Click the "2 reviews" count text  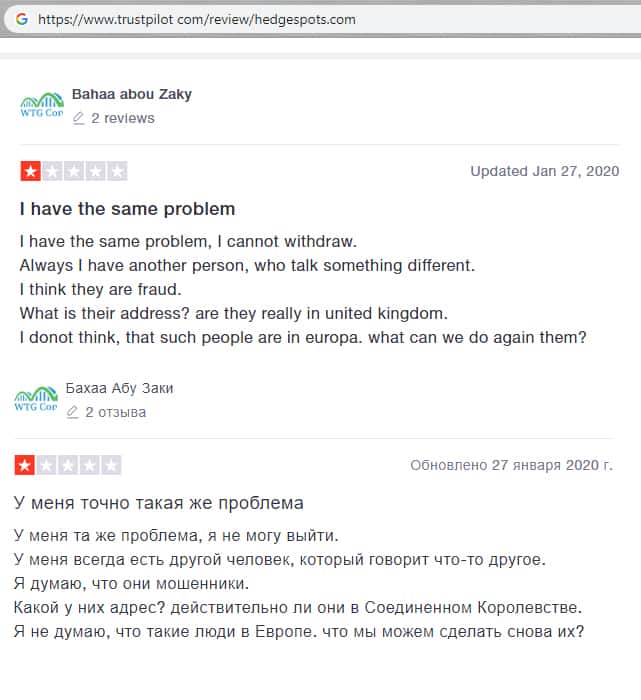(x=123, y=118)
